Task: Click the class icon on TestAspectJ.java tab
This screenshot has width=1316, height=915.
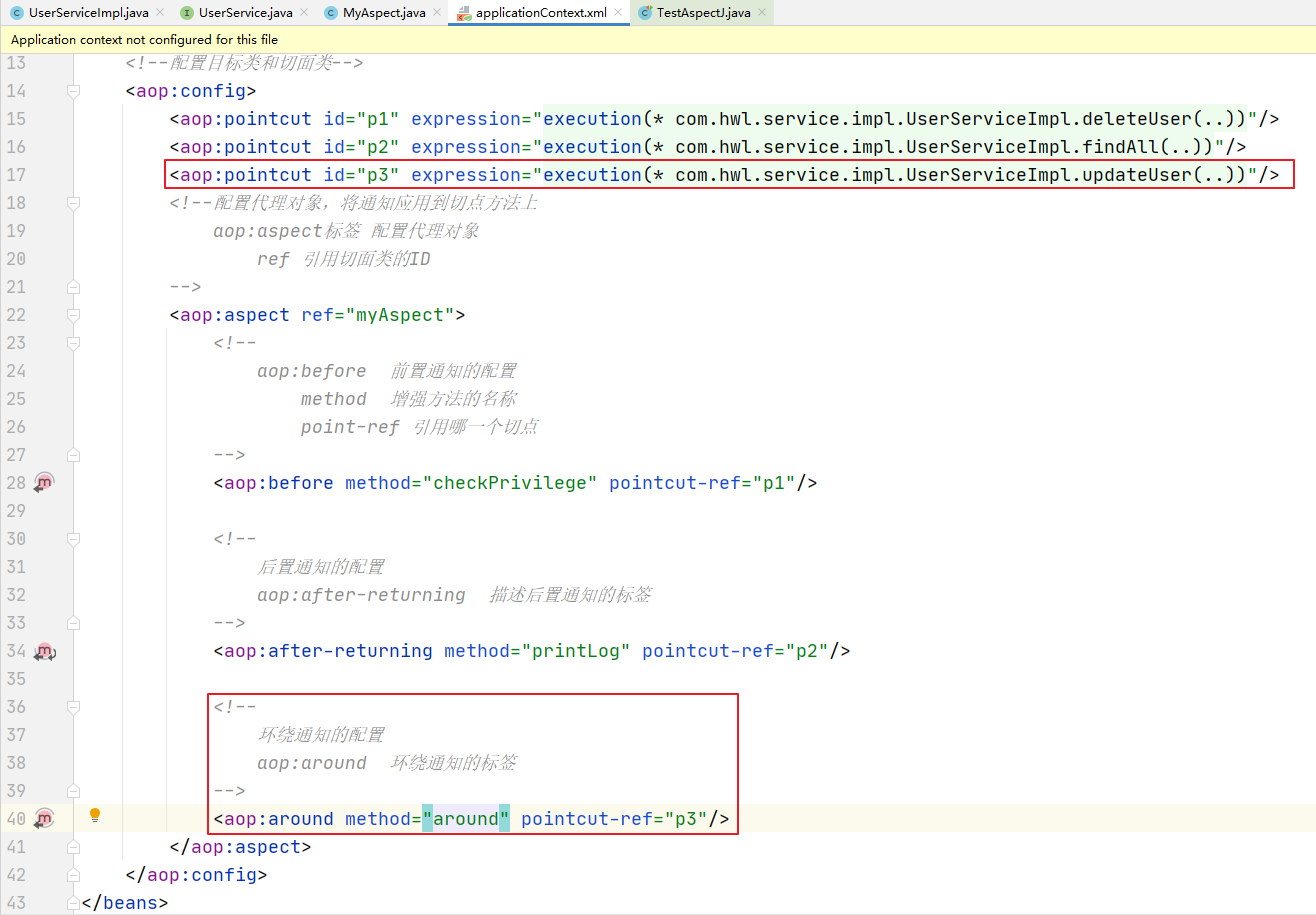Action: pyautogui.click(x=645, y=13)
